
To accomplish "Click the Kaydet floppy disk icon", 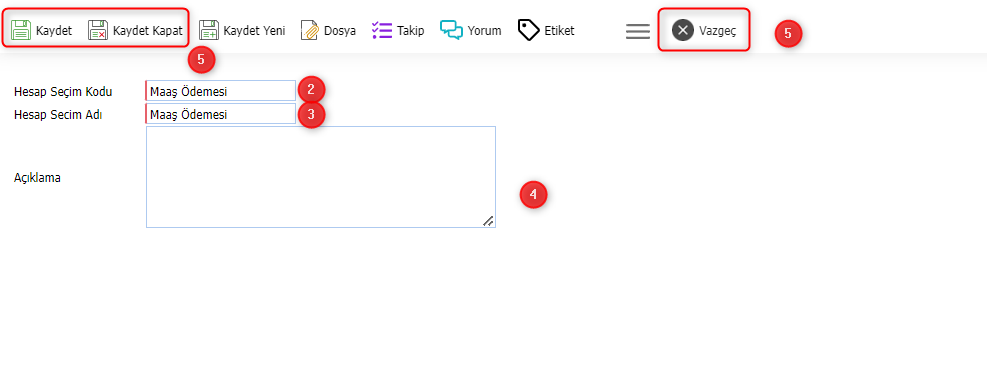I will (x=21, y=30).
